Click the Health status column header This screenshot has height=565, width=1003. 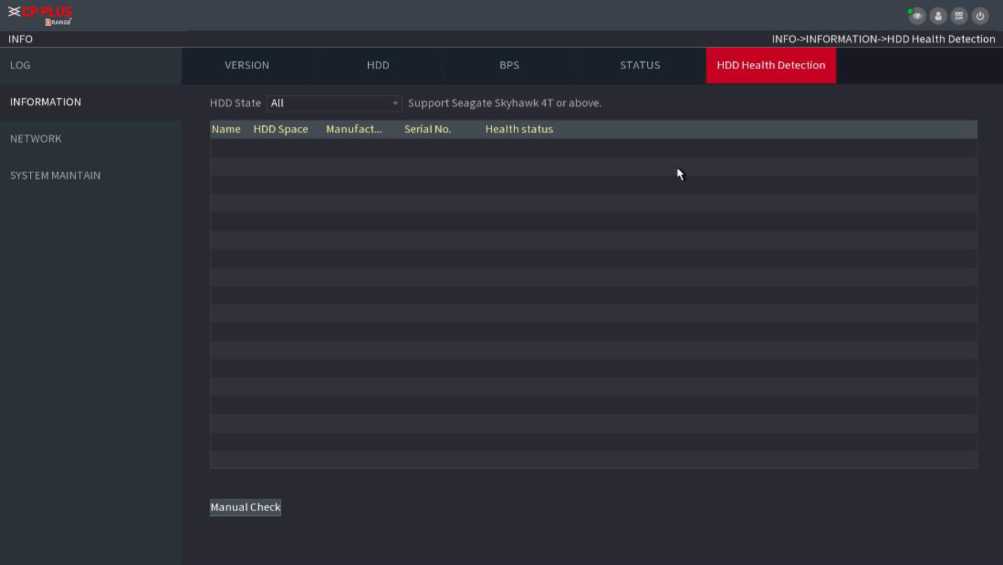click(519, 129)
